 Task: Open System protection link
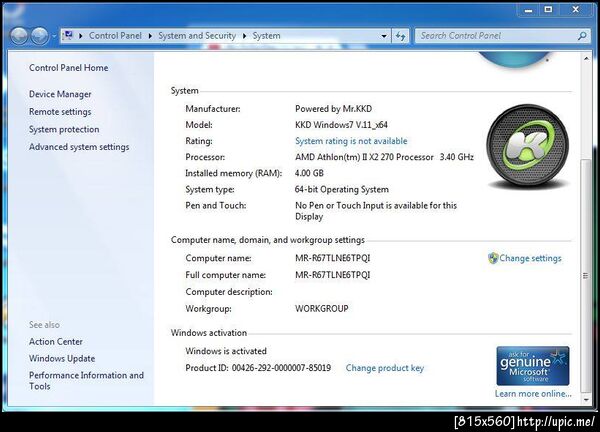64,129
